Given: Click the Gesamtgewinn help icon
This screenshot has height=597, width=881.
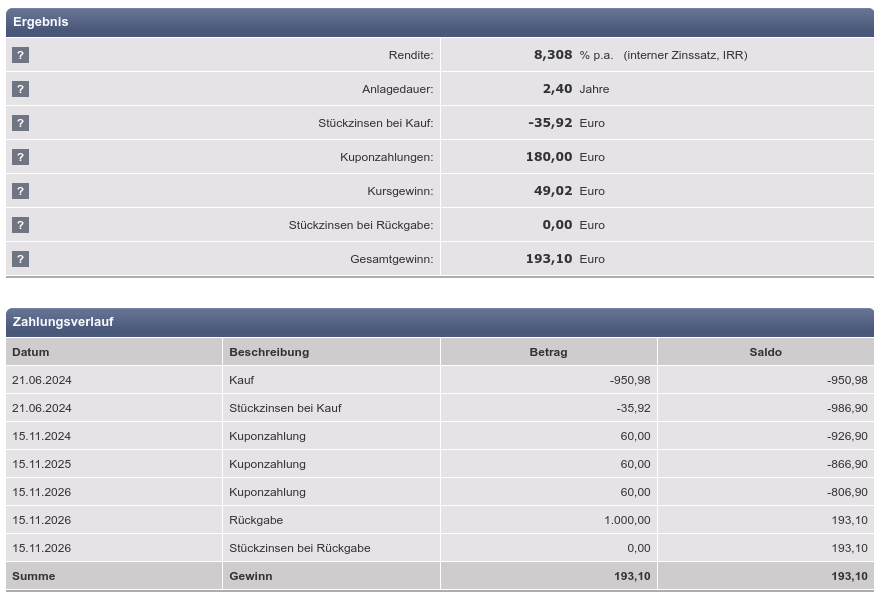Looking at the screenshot, I should [20, 259].
